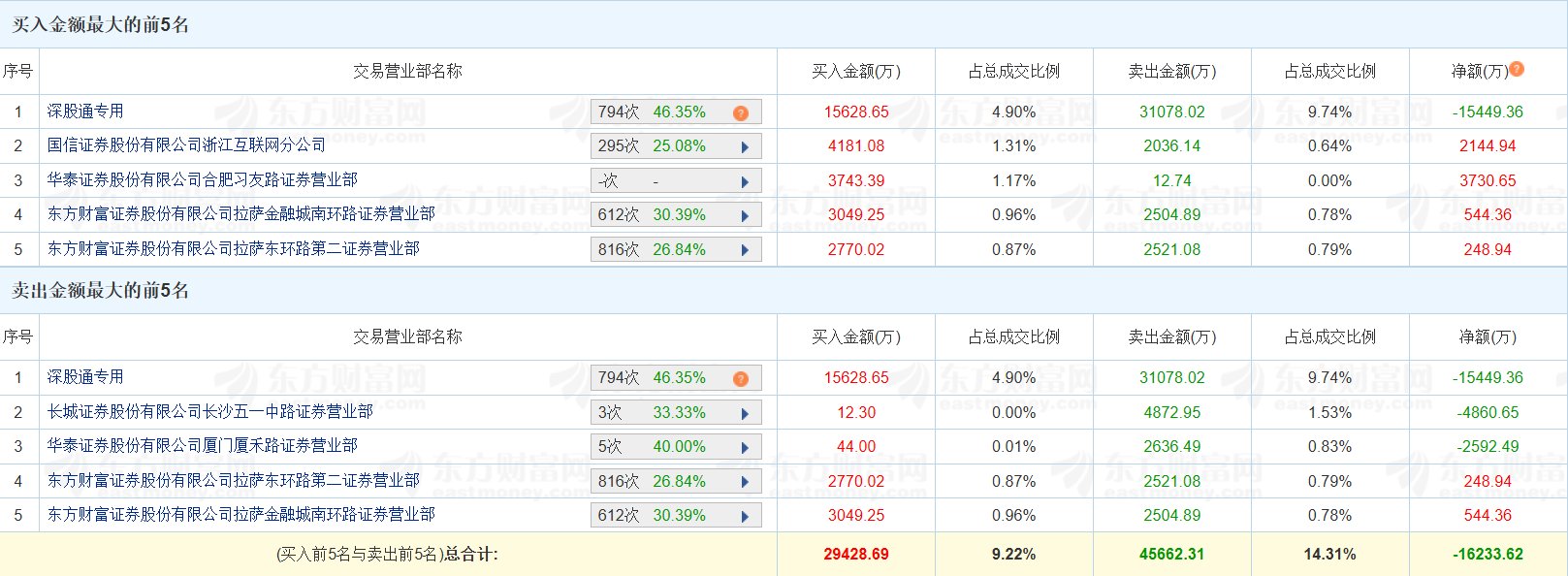Select net amount 2144.94 cell
Image resolution: width=1568 pixels, height=576 pixels.
point(1488,146)
